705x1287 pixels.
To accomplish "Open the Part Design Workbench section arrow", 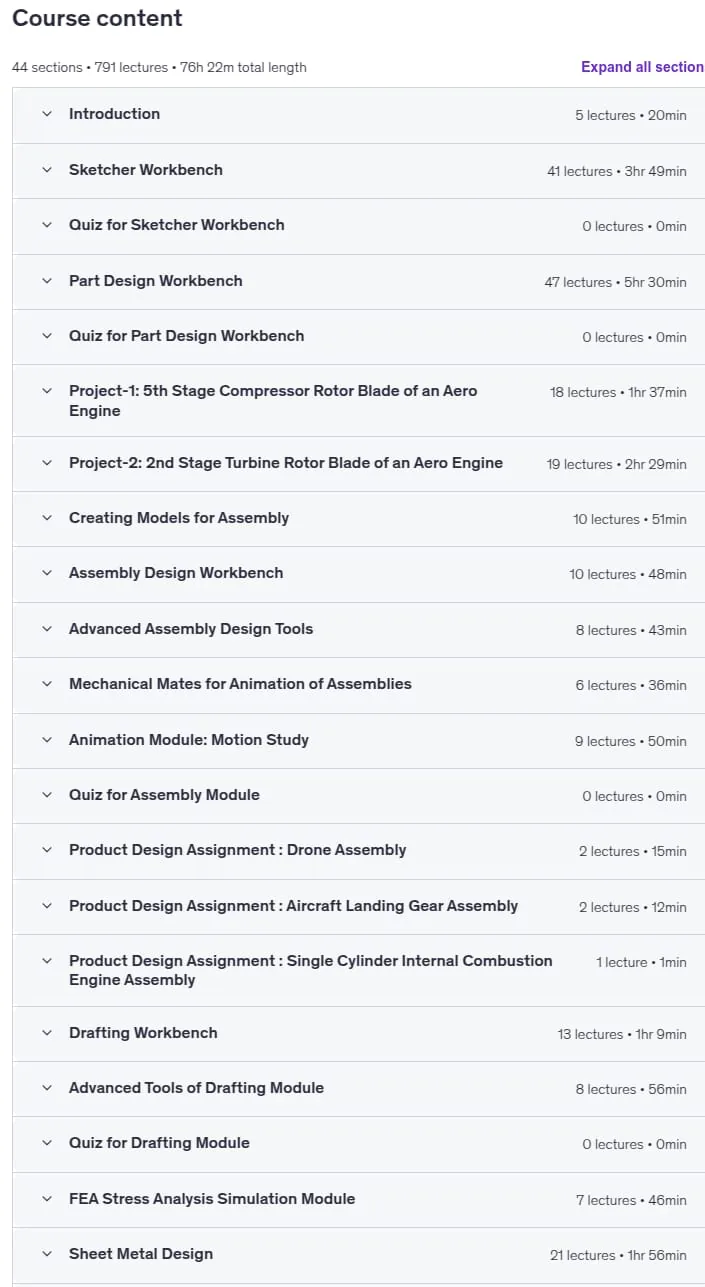I will (x=46, y=281).
